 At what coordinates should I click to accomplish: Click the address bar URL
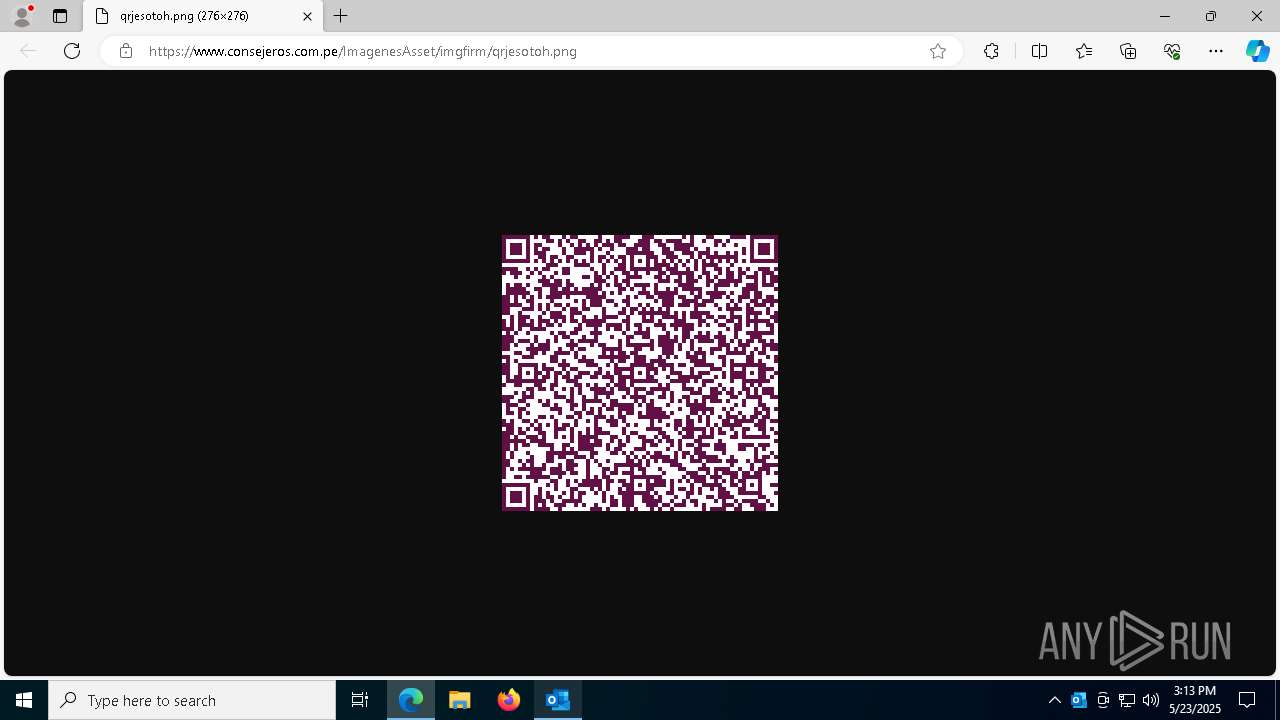(363, 51)
